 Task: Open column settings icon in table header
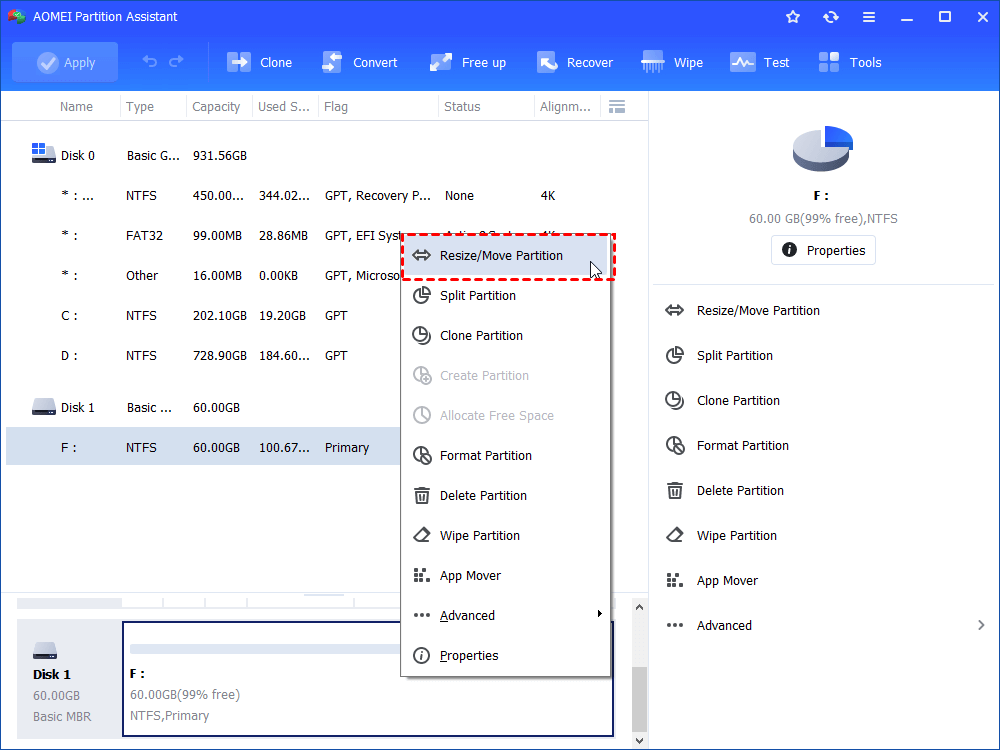pyautogui.click(x=617, y=106)
